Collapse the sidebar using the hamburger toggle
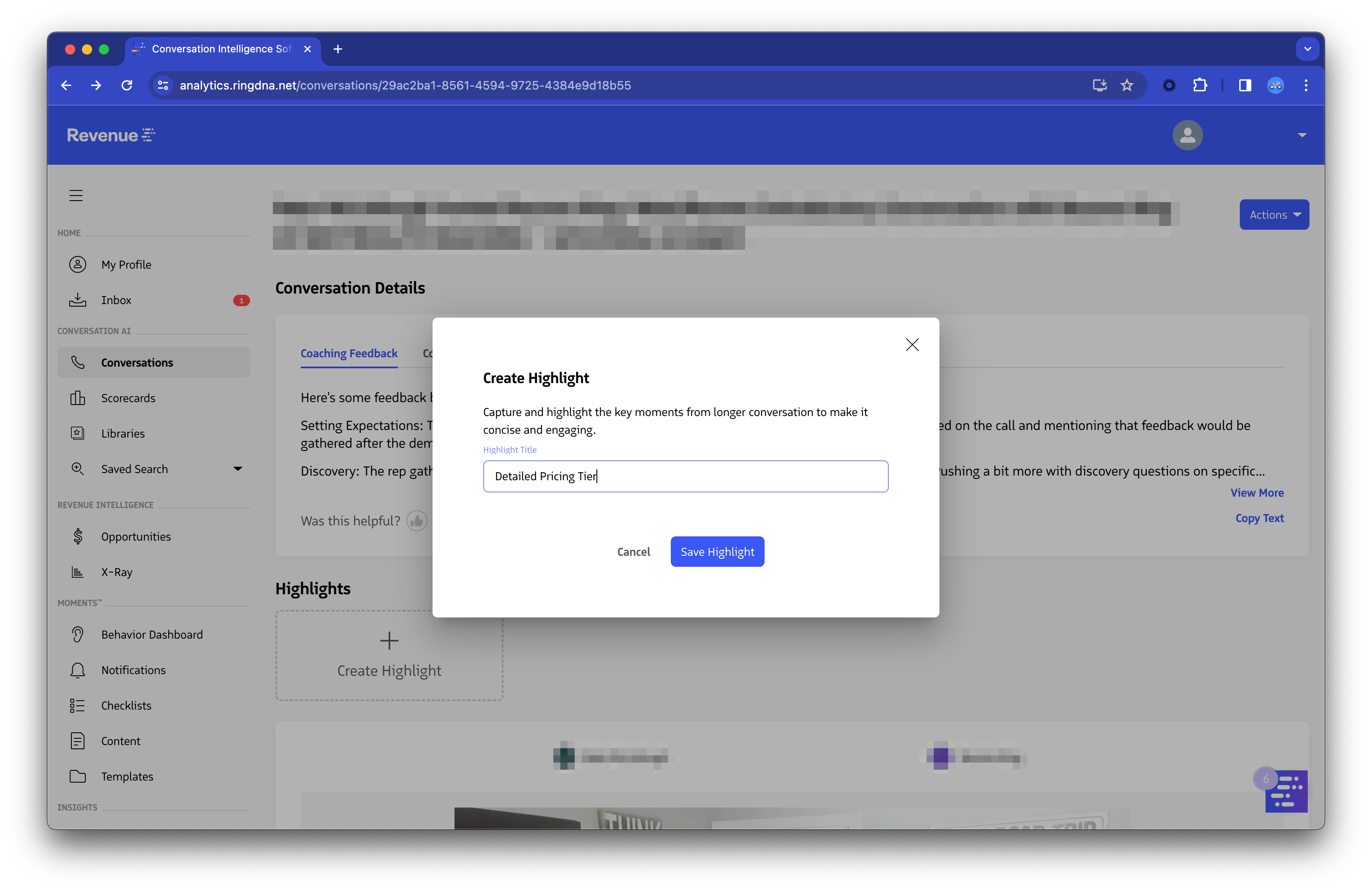Viewport: 1372px width, 892px height. 76,195
